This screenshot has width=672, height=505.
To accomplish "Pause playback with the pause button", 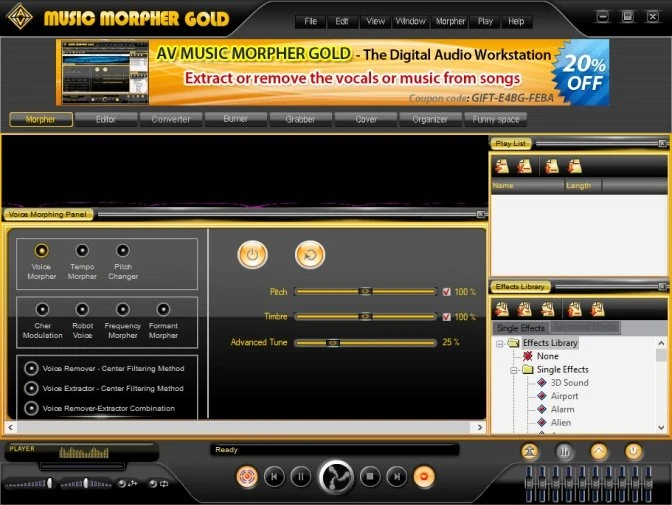I will (301, 476).
